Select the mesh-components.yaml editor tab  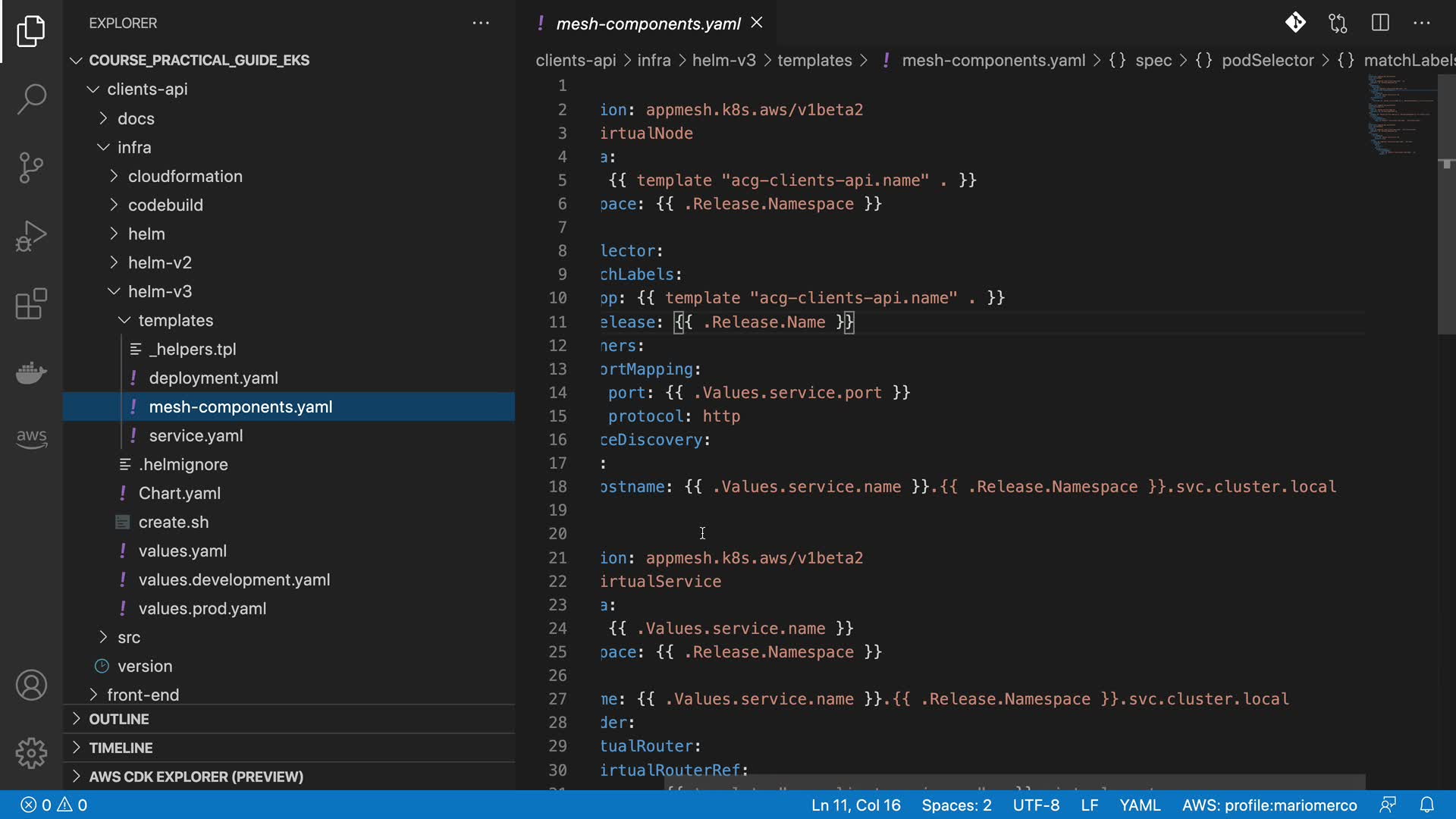coord(648,24)
